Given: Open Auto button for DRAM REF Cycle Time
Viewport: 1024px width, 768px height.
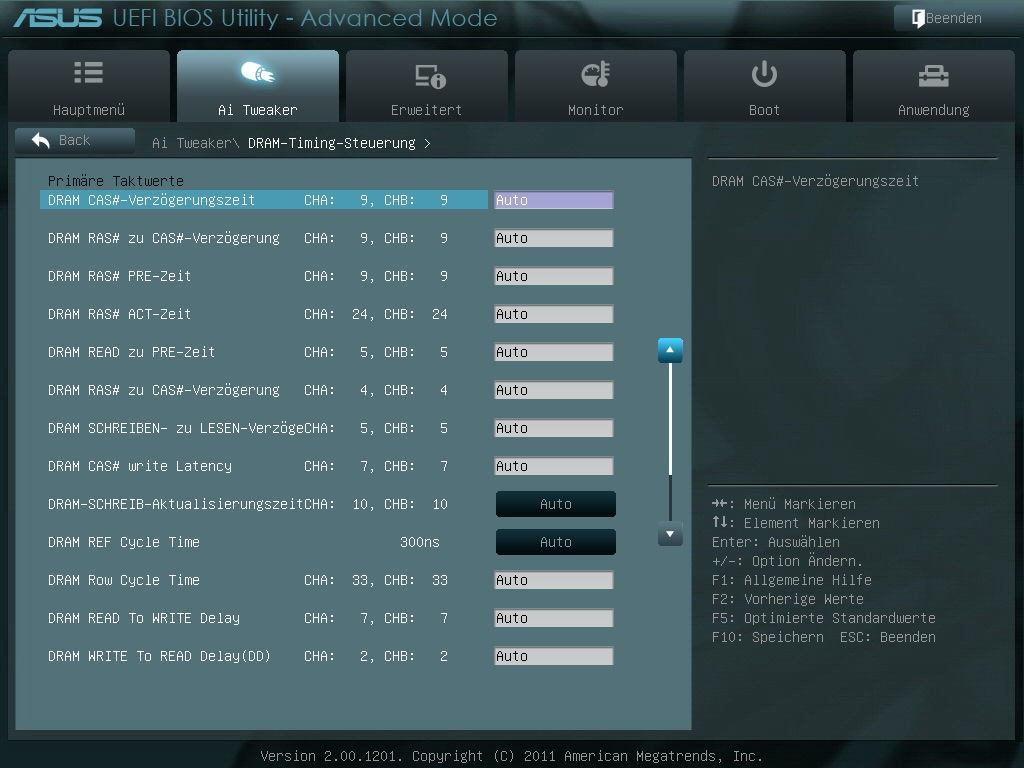Looking at the screenshot, I should pyautogui.click(x=556, y=542).
